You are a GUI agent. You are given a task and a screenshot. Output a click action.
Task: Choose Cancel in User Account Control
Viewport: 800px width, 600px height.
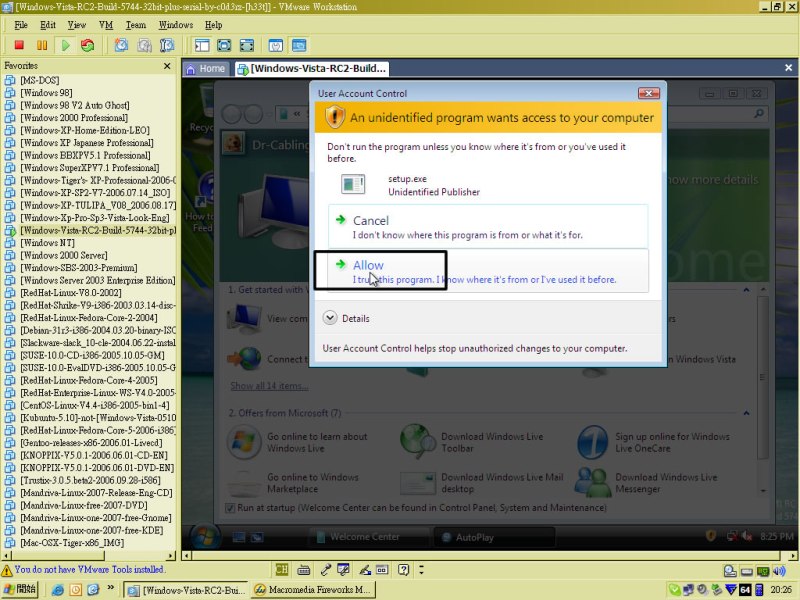click(x=488, y=227)
